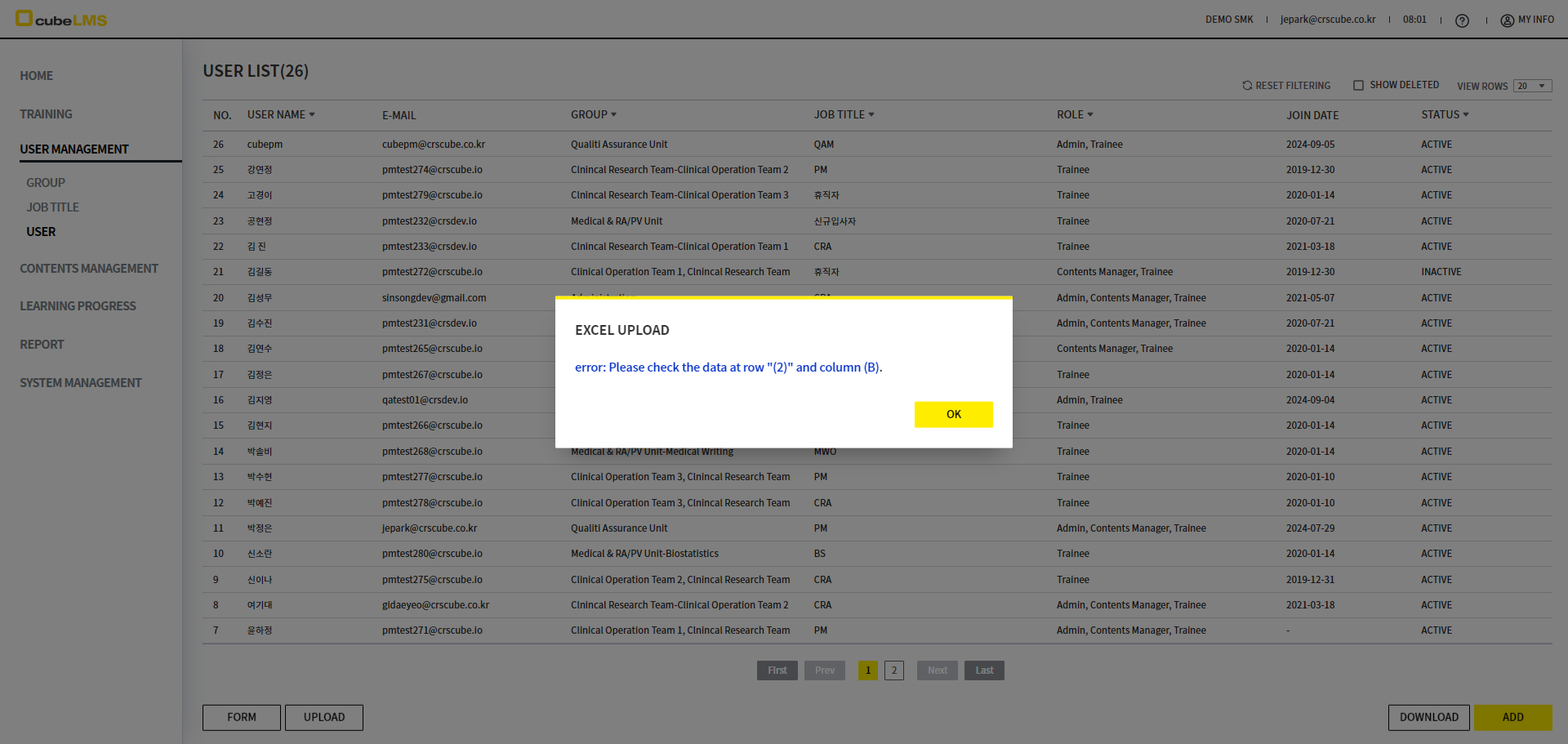Open the help question mark icon
Screen dimensions: 1568x744
click(1462, 20)
